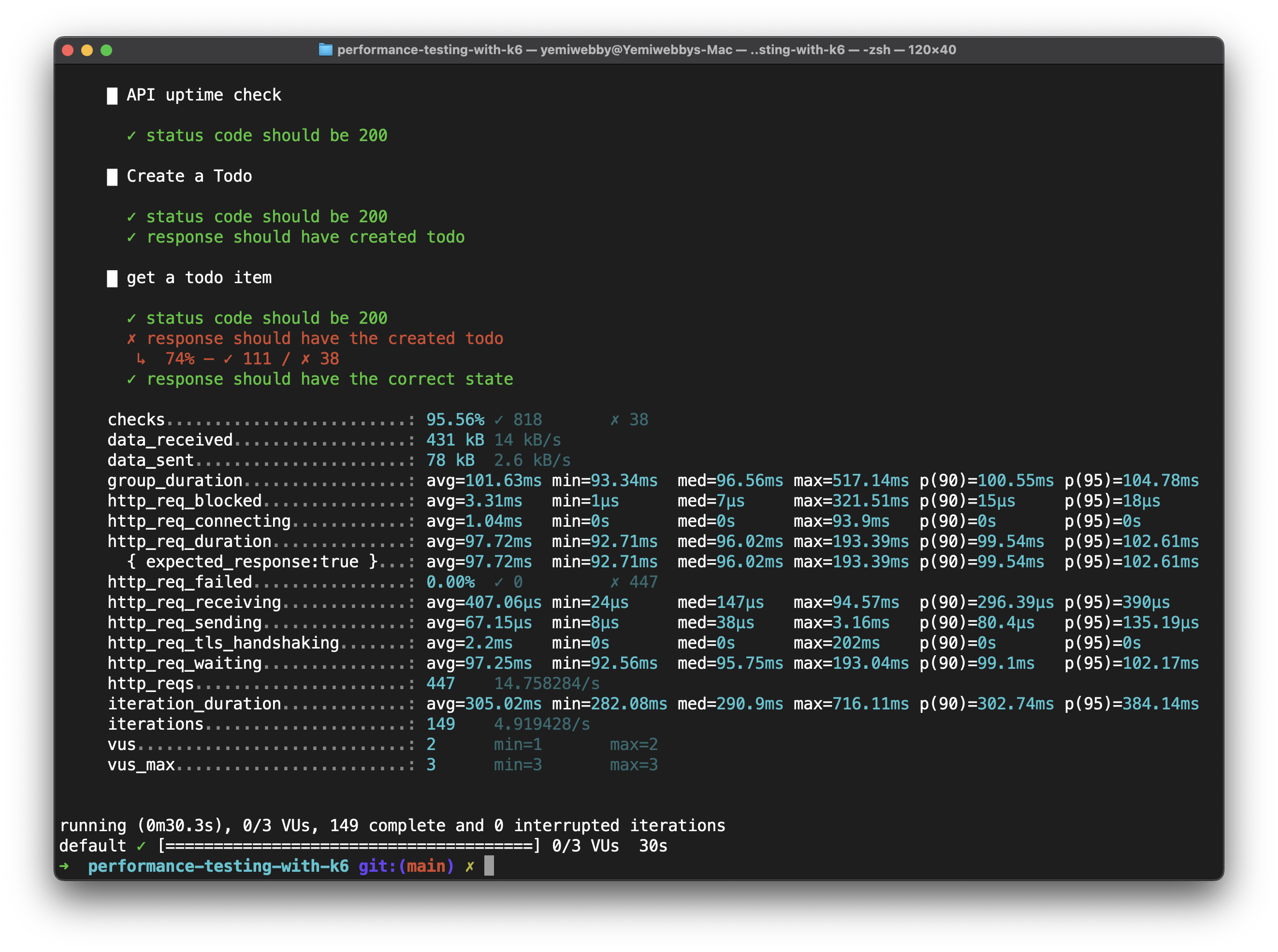Click the yellow X git status indicator
1278x952 pixels.
point(470,865)
